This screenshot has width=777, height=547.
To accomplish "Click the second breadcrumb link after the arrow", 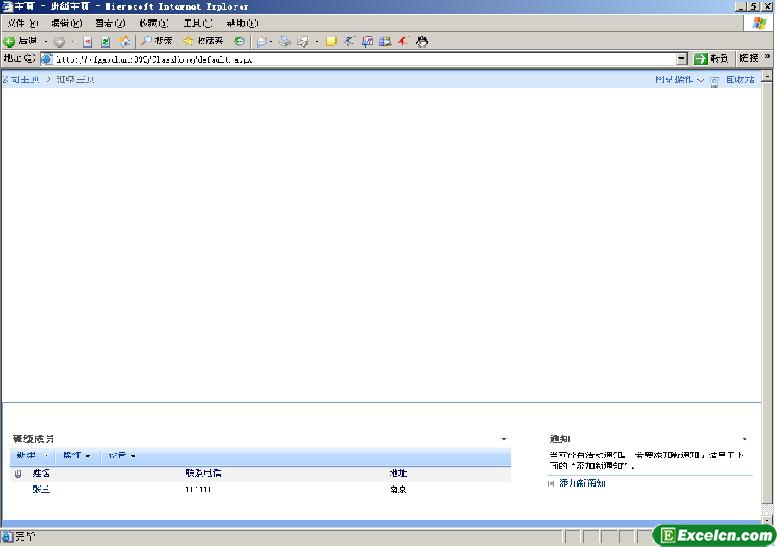I will pos(75,79).
